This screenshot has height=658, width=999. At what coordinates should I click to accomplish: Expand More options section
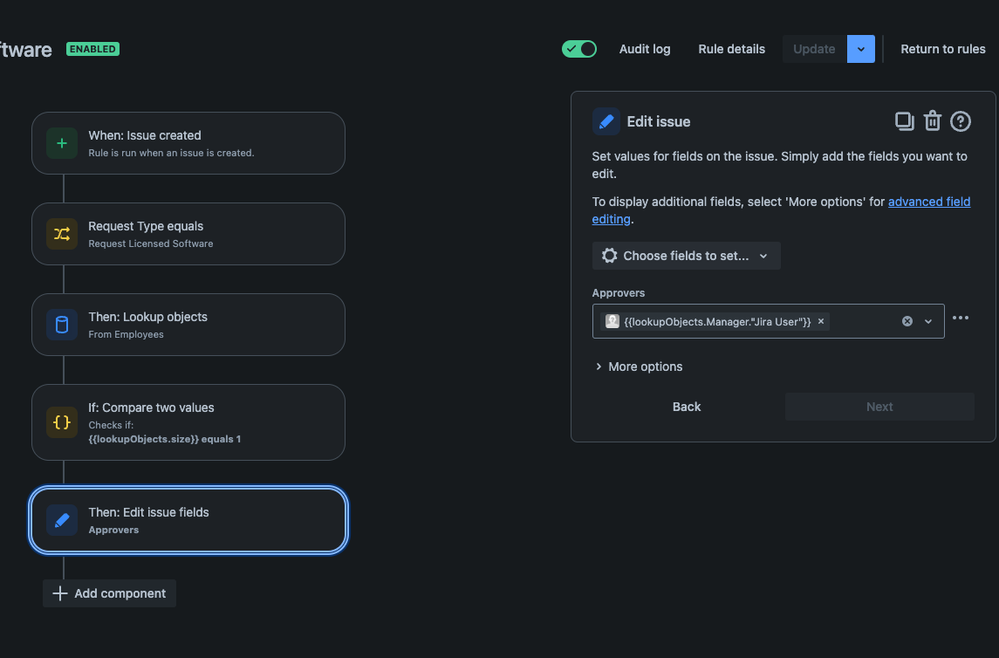tap(638, 366)
